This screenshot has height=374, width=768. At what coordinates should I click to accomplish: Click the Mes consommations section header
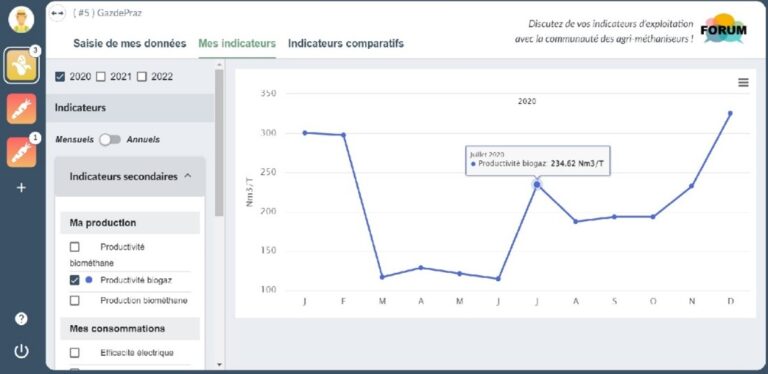pos(130,328)
